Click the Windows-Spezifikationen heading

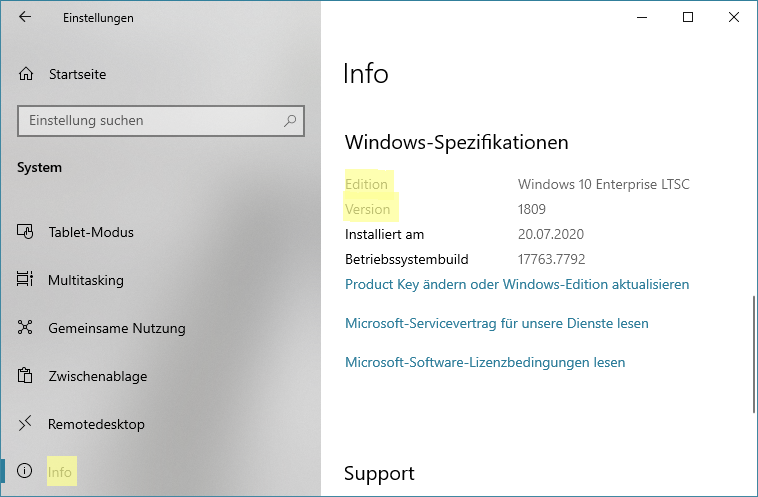click(x=456, y=142)
